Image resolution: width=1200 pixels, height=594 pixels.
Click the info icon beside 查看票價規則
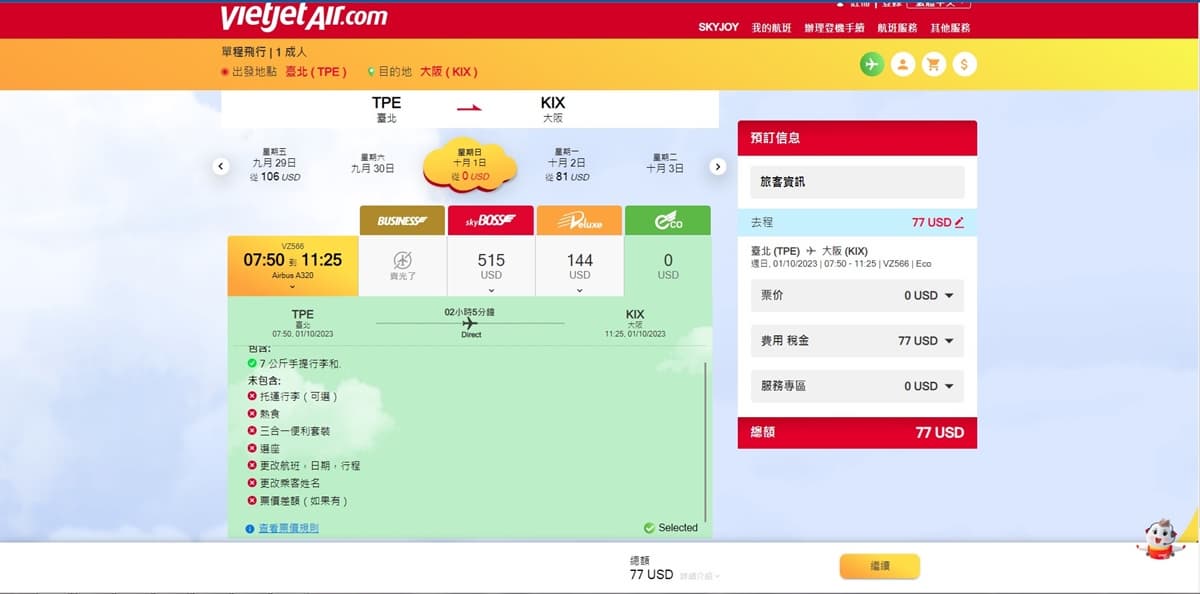tap(250, 528)
